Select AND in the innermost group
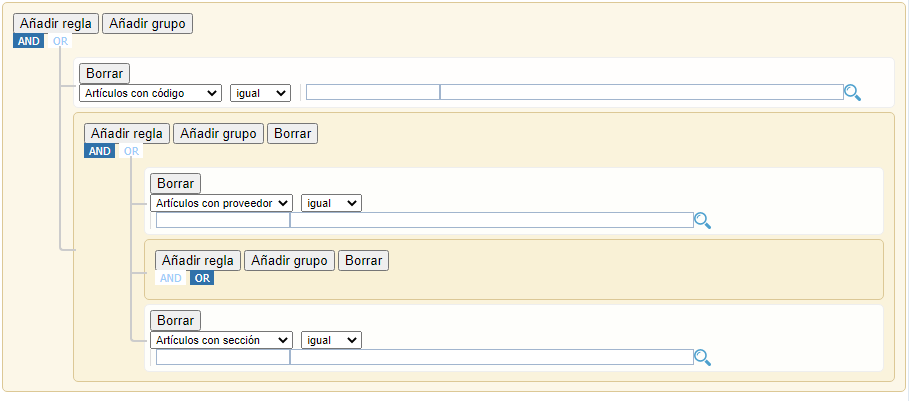Image resolution: width=911 pixels, height=401 pixels. pos(171,279)
